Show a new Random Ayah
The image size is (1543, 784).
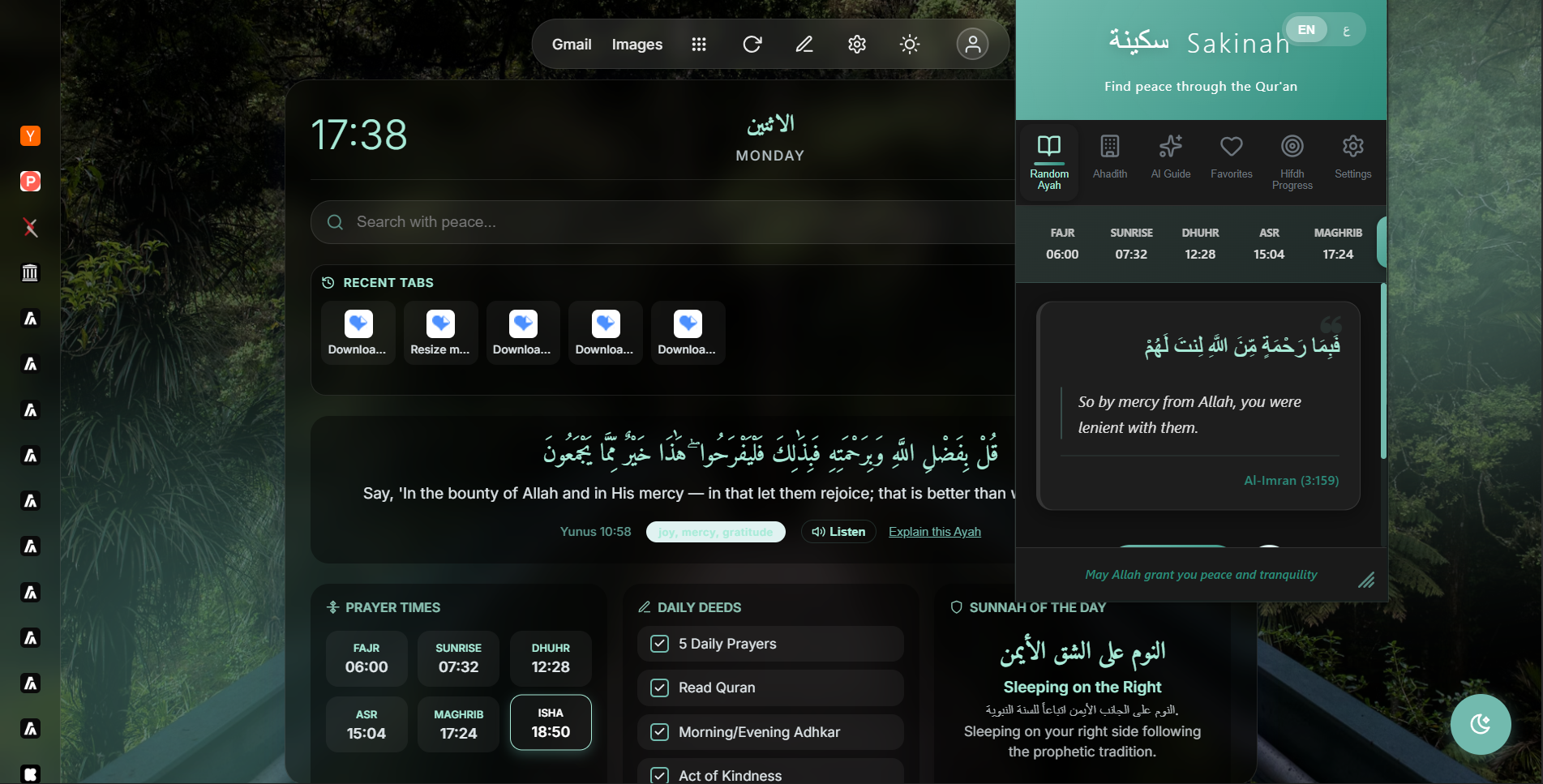coord(1048,161)
